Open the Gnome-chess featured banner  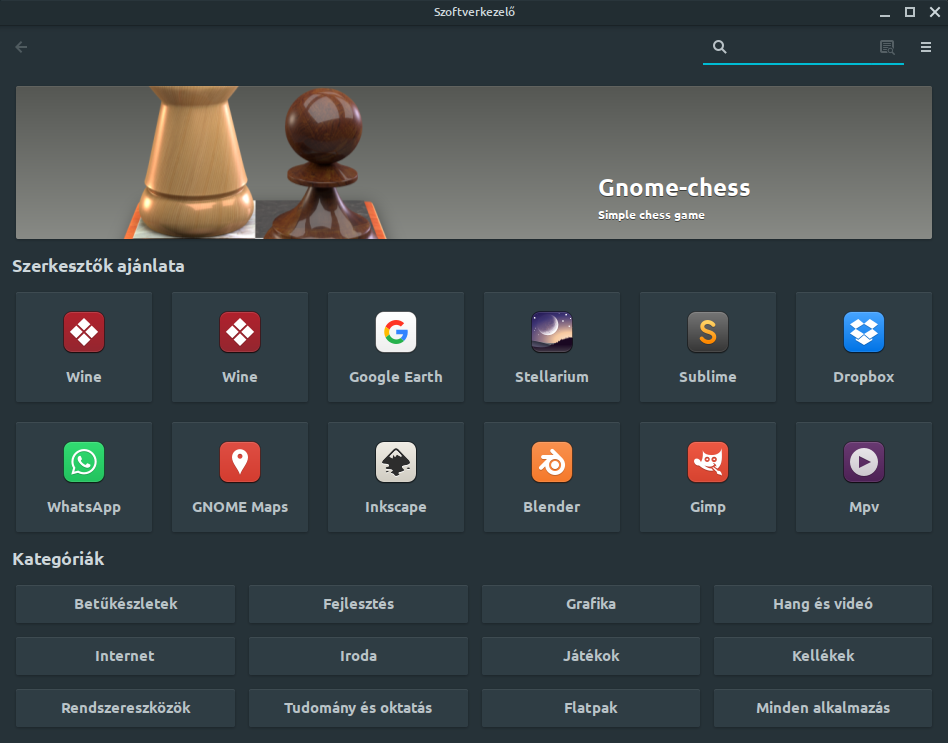[474, 163]
